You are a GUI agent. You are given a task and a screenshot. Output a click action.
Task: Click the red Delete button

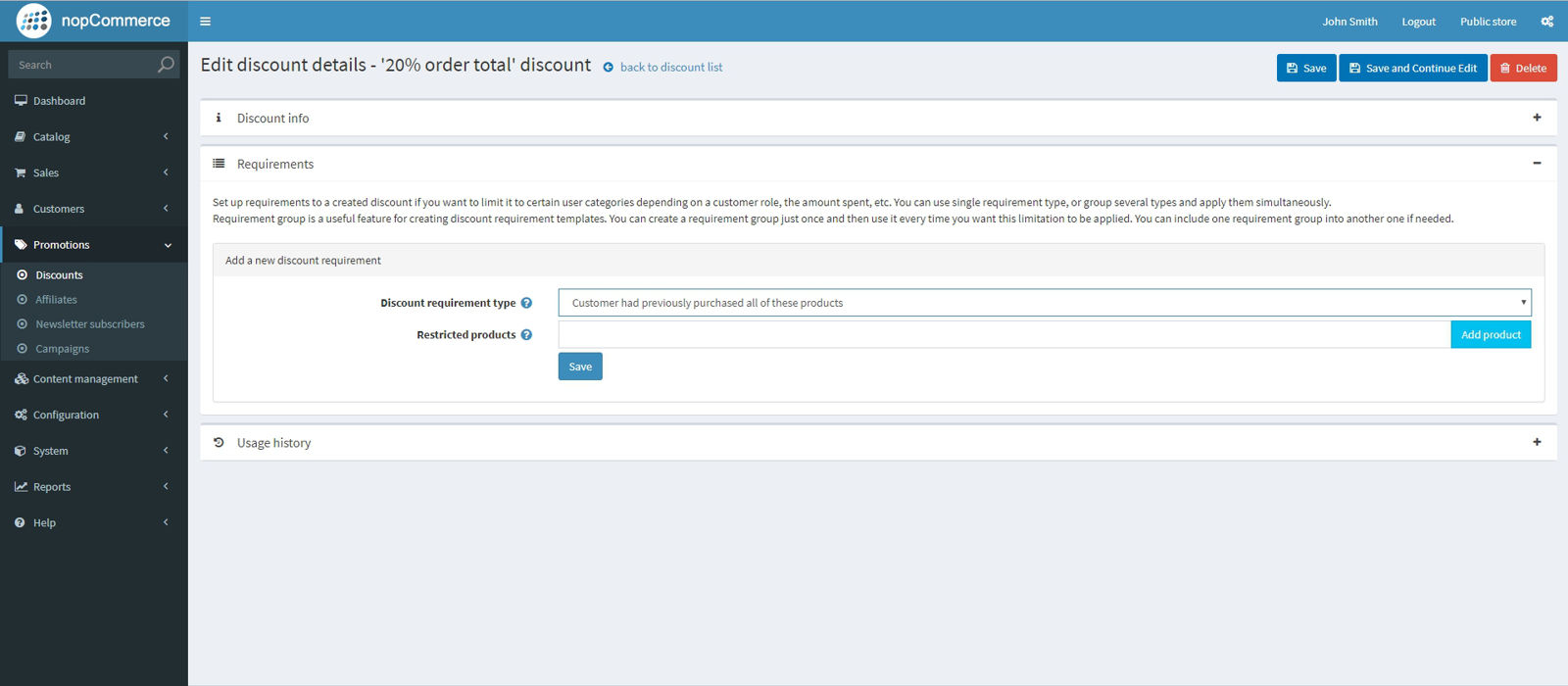tap(1523, 68)
